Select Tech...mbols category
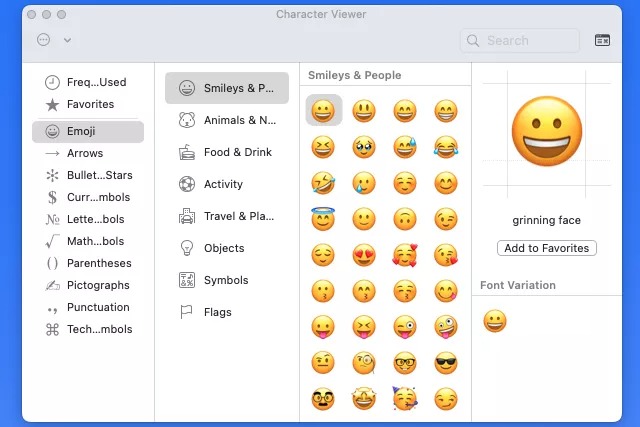 (88, 329)
